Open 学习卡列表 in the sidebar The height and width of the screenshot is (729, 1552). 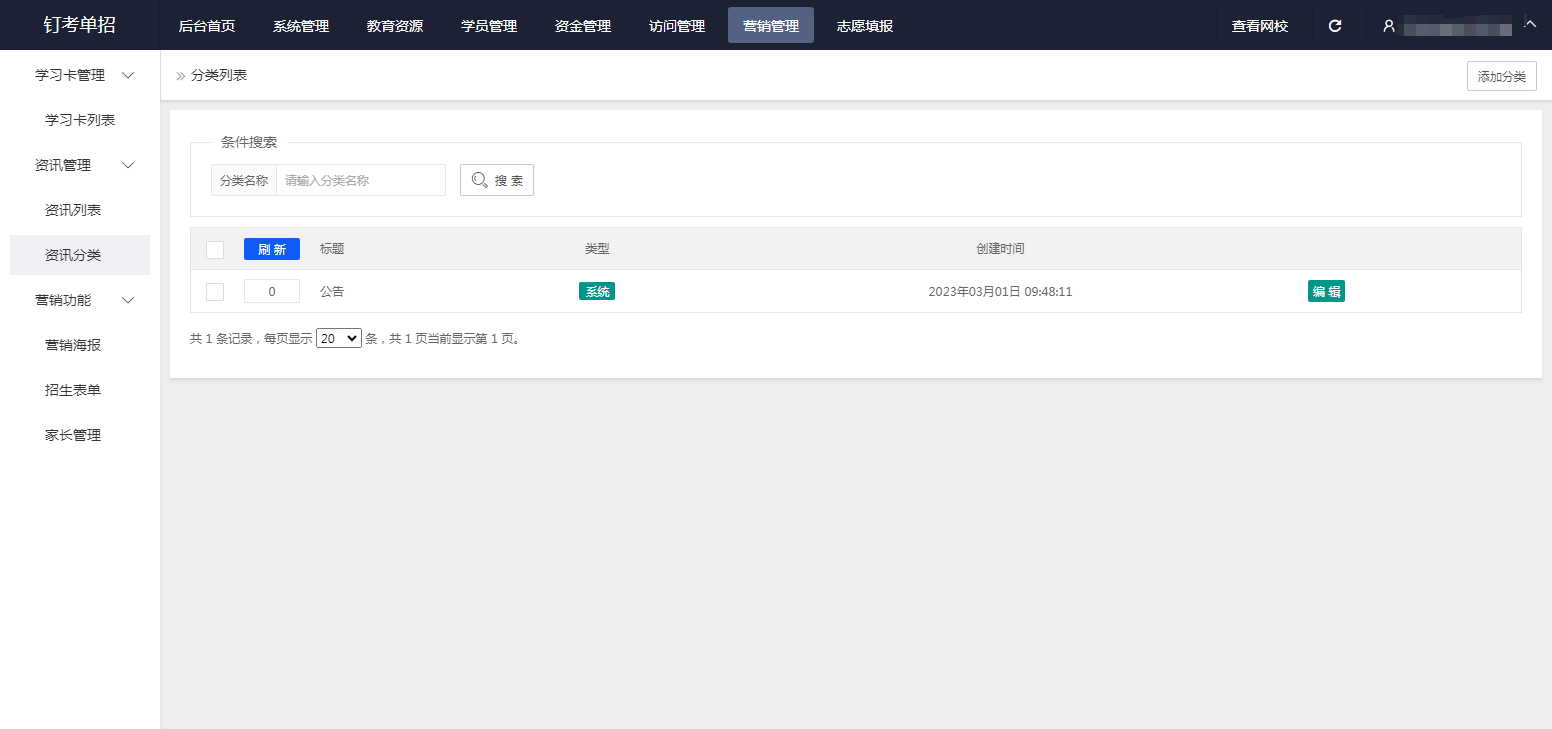[80, 120]
